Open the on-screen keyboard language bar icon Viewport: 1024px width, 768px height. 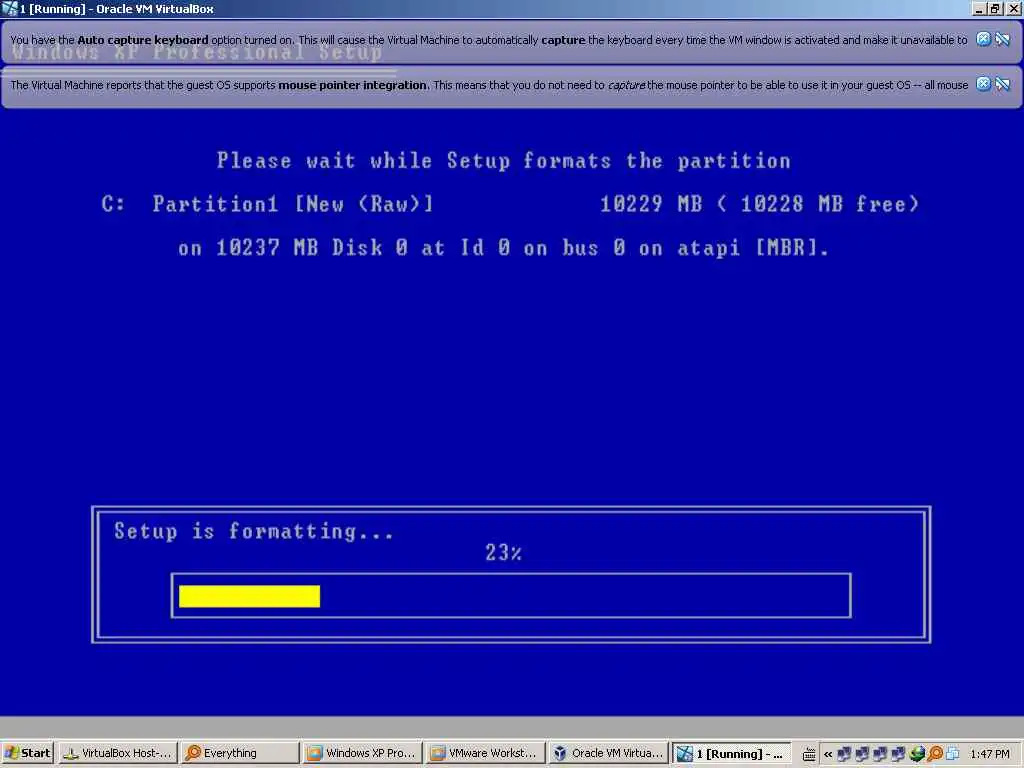809,754
